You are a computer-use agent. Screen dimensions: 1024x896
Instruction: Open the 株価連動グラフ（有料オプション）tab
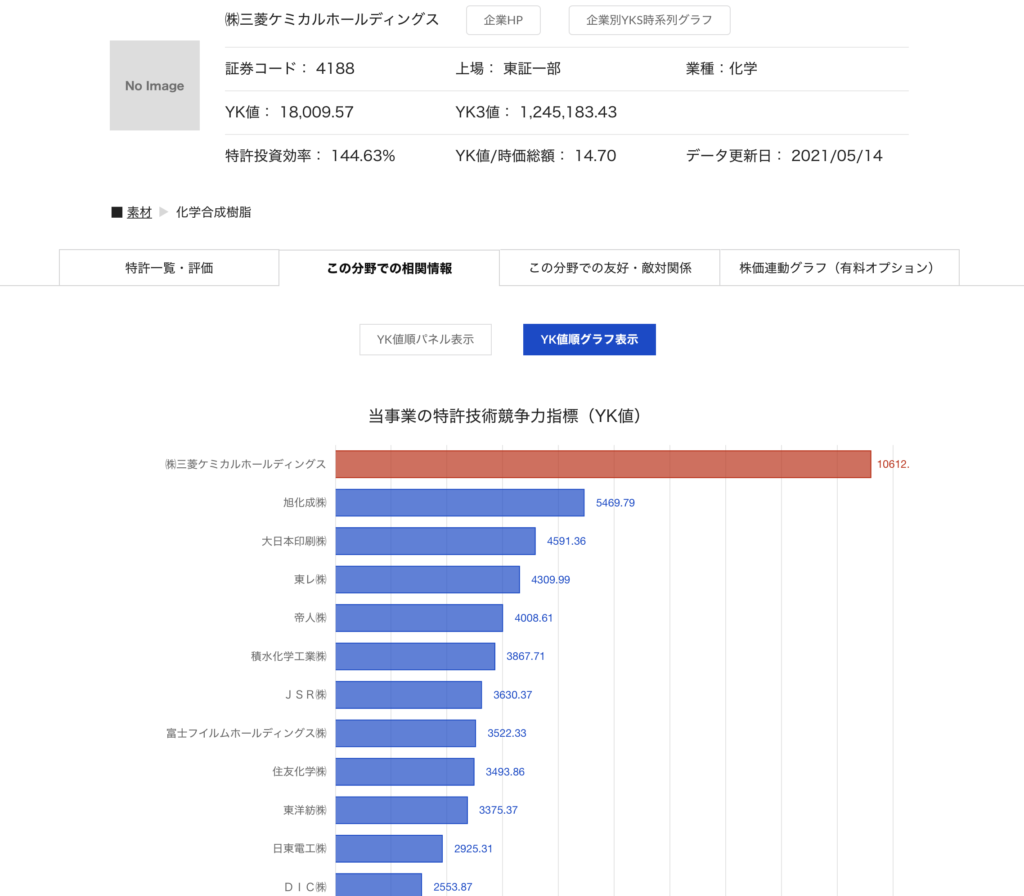839,268
